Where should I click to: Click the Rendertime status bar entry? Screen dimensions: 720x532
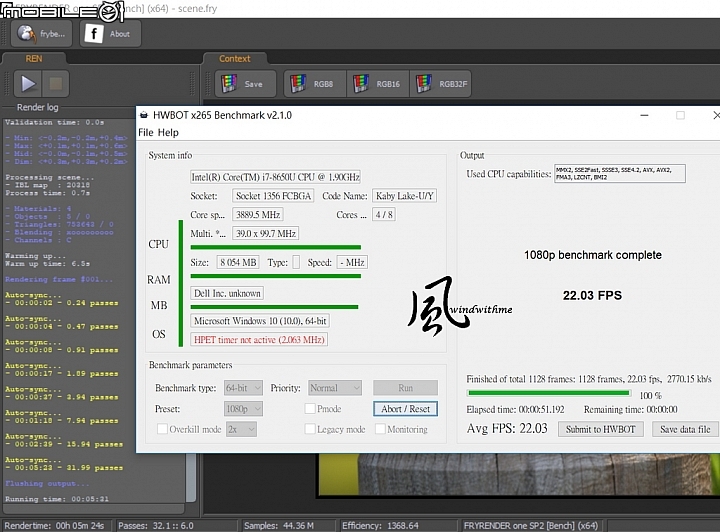point(54,526)
